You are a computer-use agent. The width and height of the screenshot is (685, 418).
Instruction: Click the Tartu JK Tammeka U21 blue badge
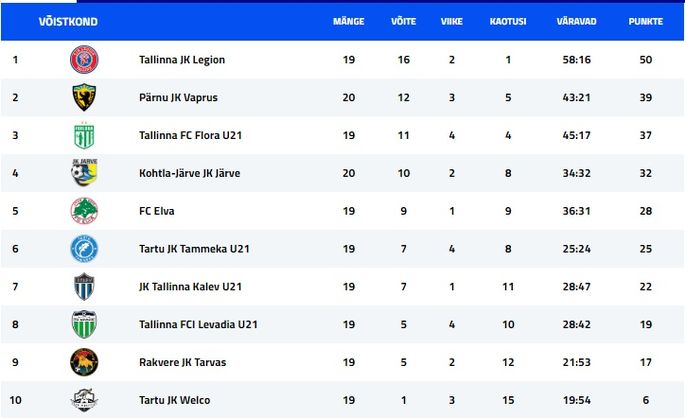tap(84, 249)
